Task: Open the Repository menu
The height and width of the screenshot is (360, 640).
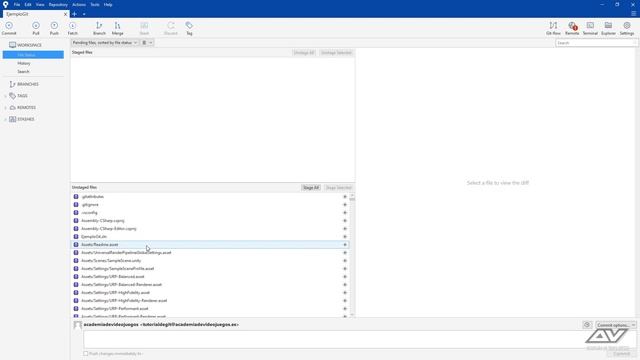Action: pos(58,4)
